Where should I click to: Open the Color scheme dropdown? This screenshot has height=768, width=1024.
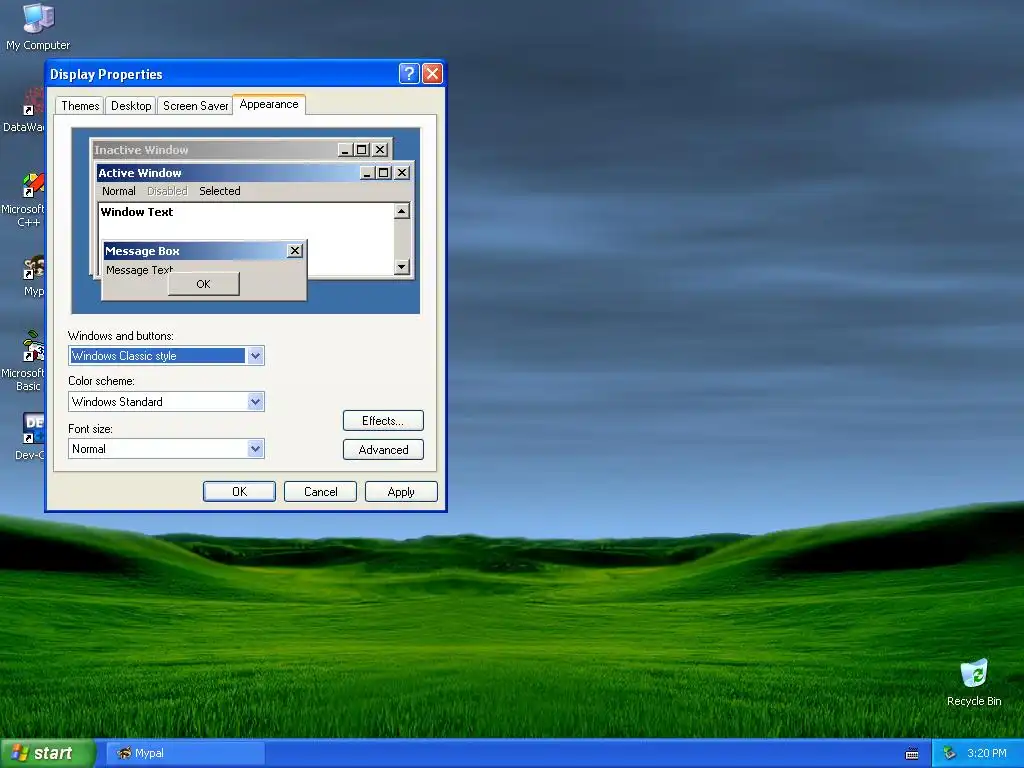pyautogui.click(x=255, y=402)
